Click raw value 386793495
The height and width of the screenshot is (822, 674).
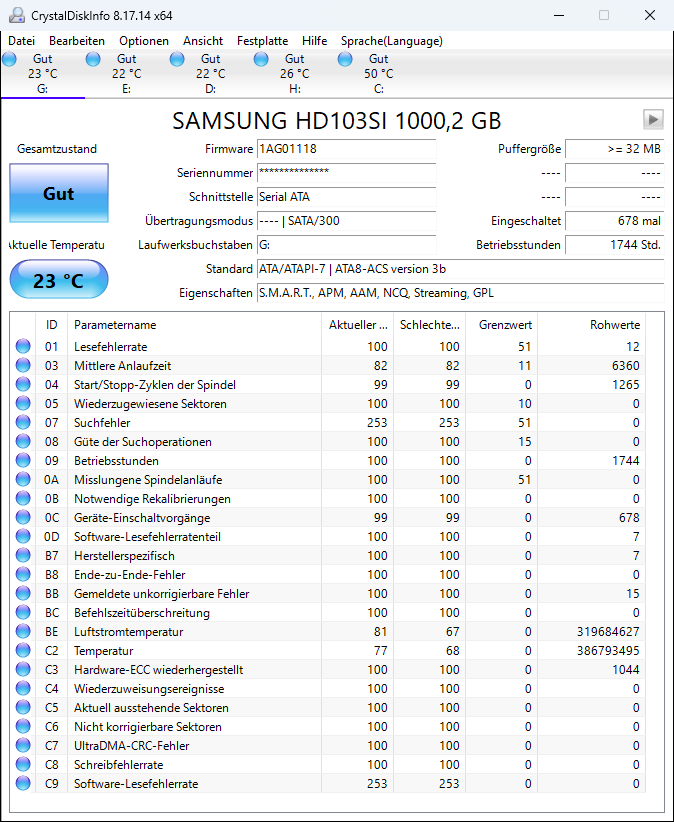(x=608, y=651)
